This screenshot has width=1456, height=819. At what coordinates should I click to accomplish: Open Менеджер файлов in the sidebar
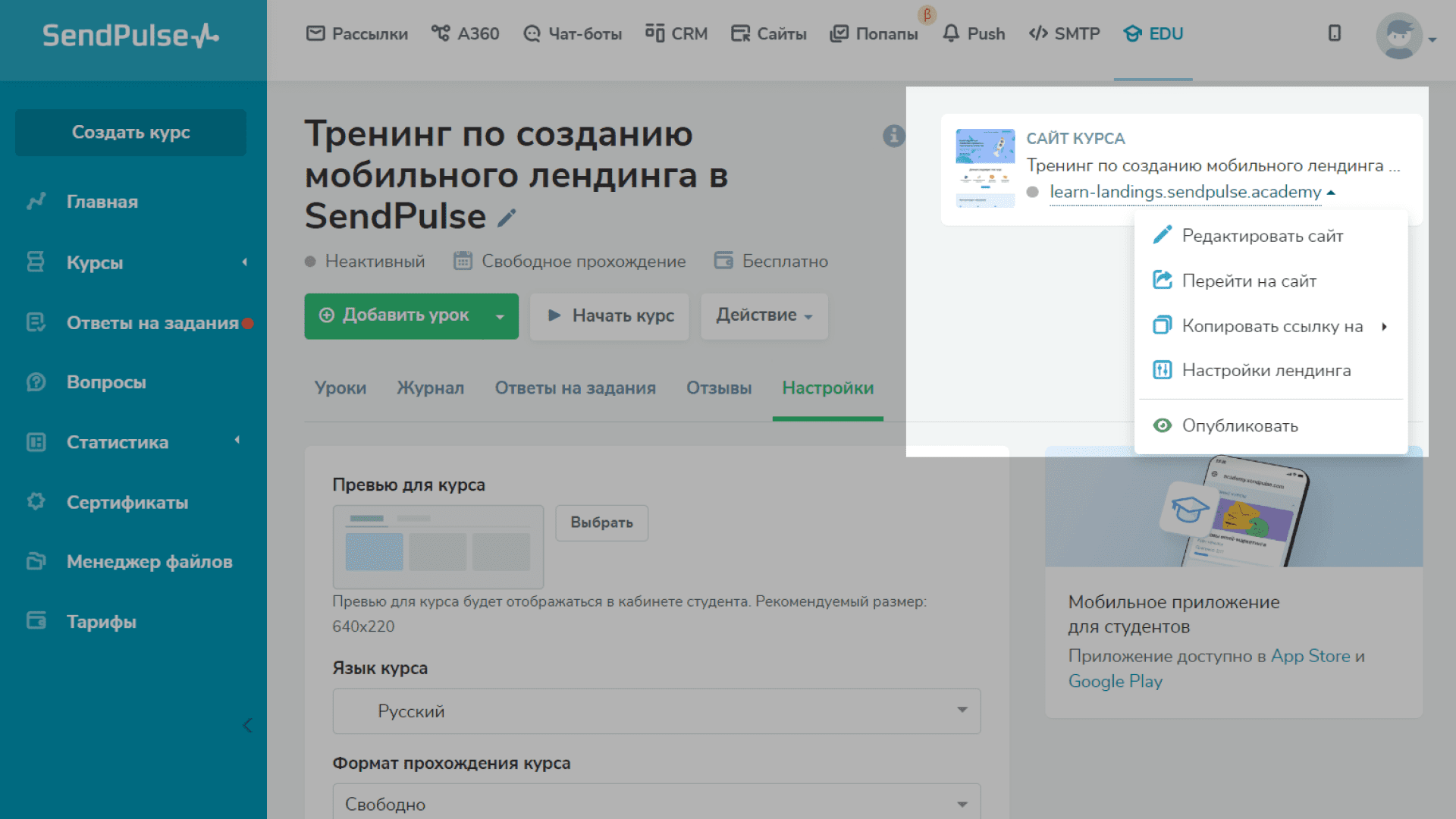tap(149, 562)
